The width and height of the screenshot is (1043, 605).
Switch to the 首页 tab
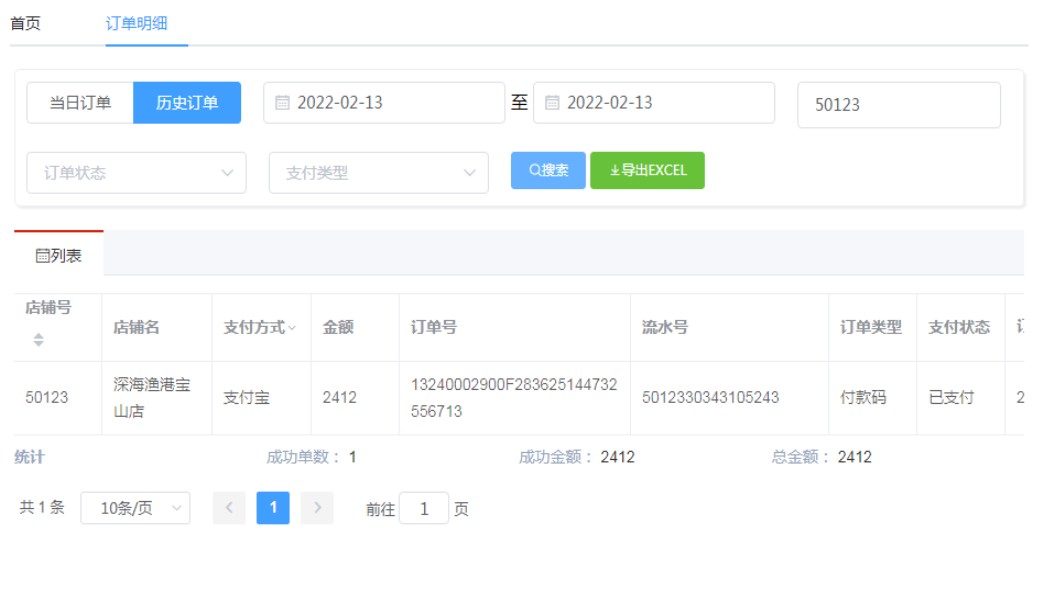point(25,23)
